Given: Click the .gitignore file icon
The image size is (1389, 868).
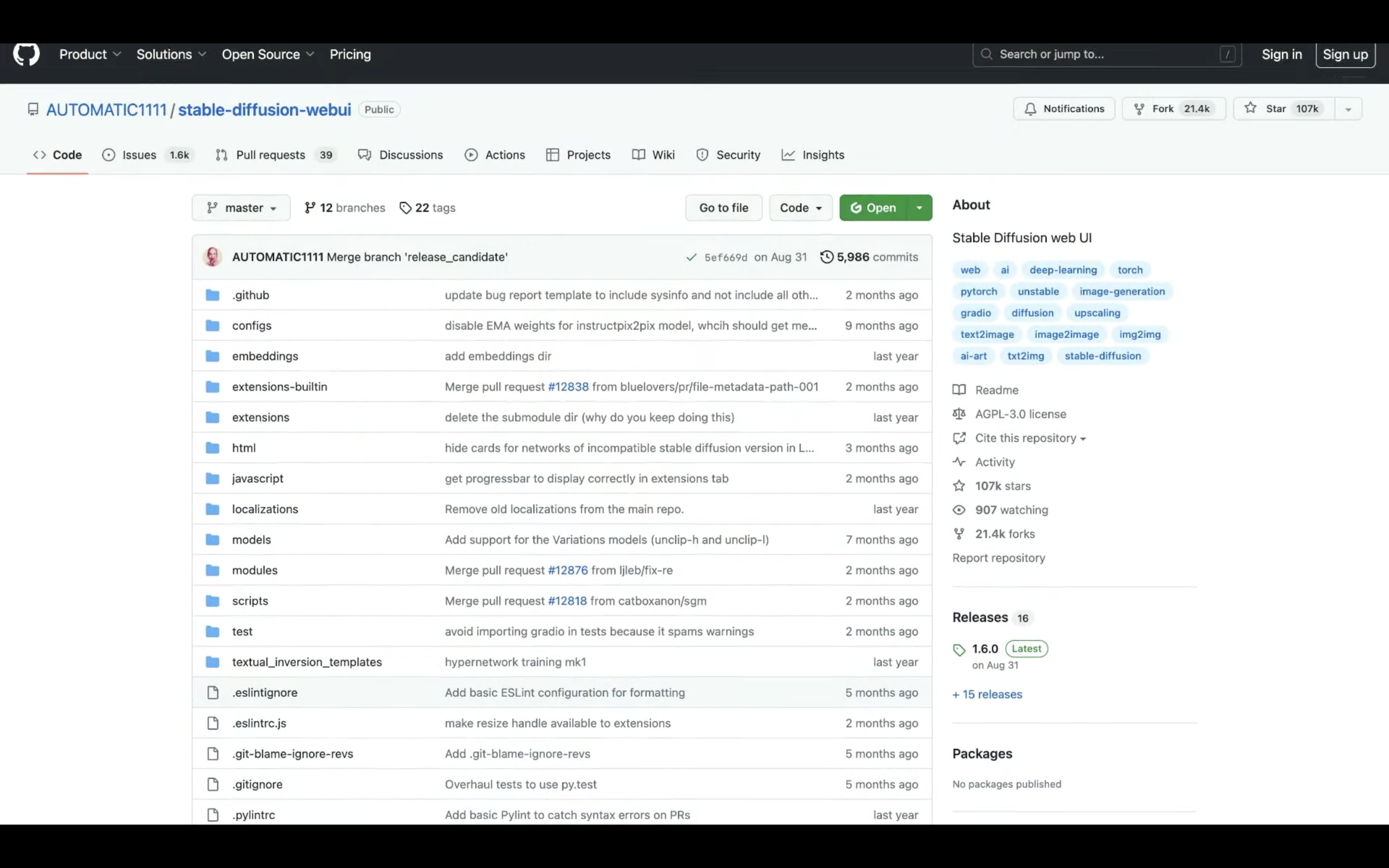Looking at the screenshot, I should [x=213, y=784].
